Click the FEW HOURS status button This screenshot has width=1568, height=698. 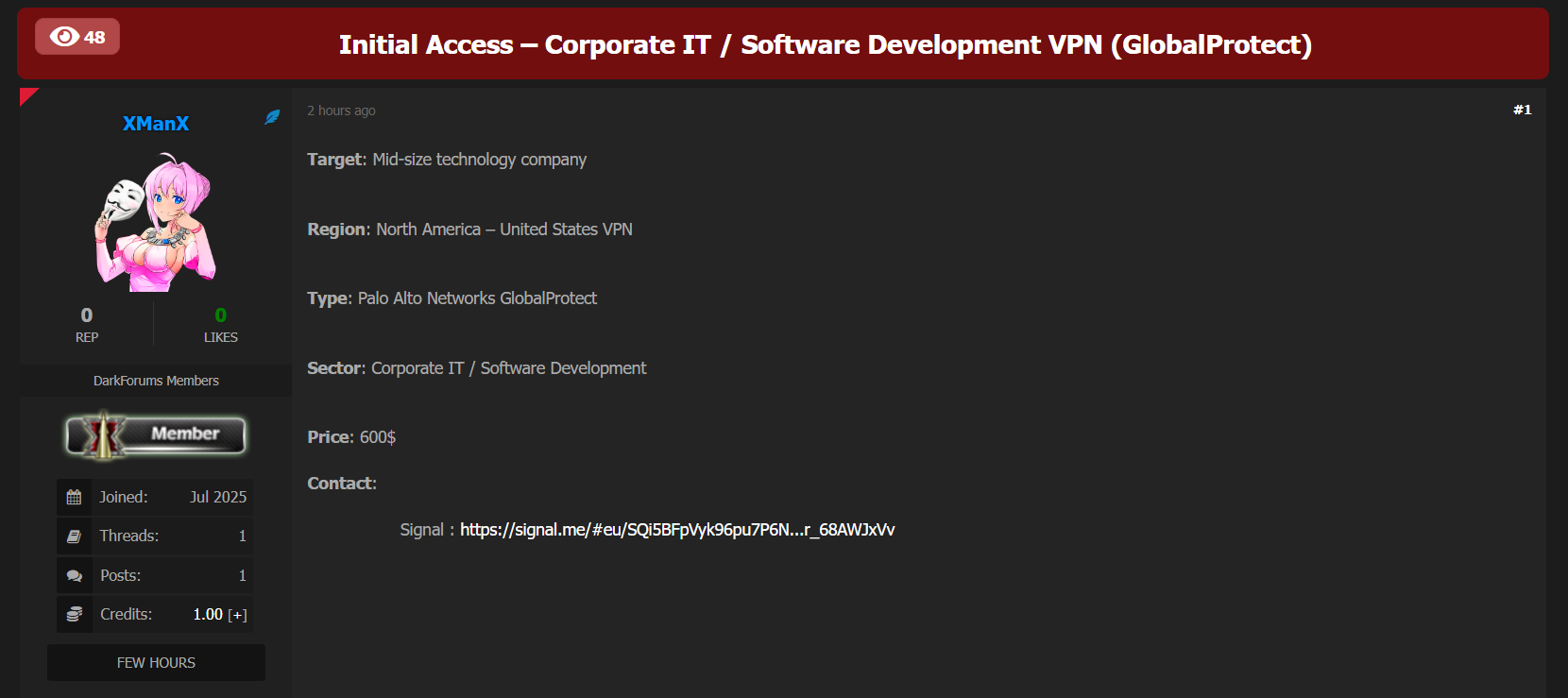point(156,663)
